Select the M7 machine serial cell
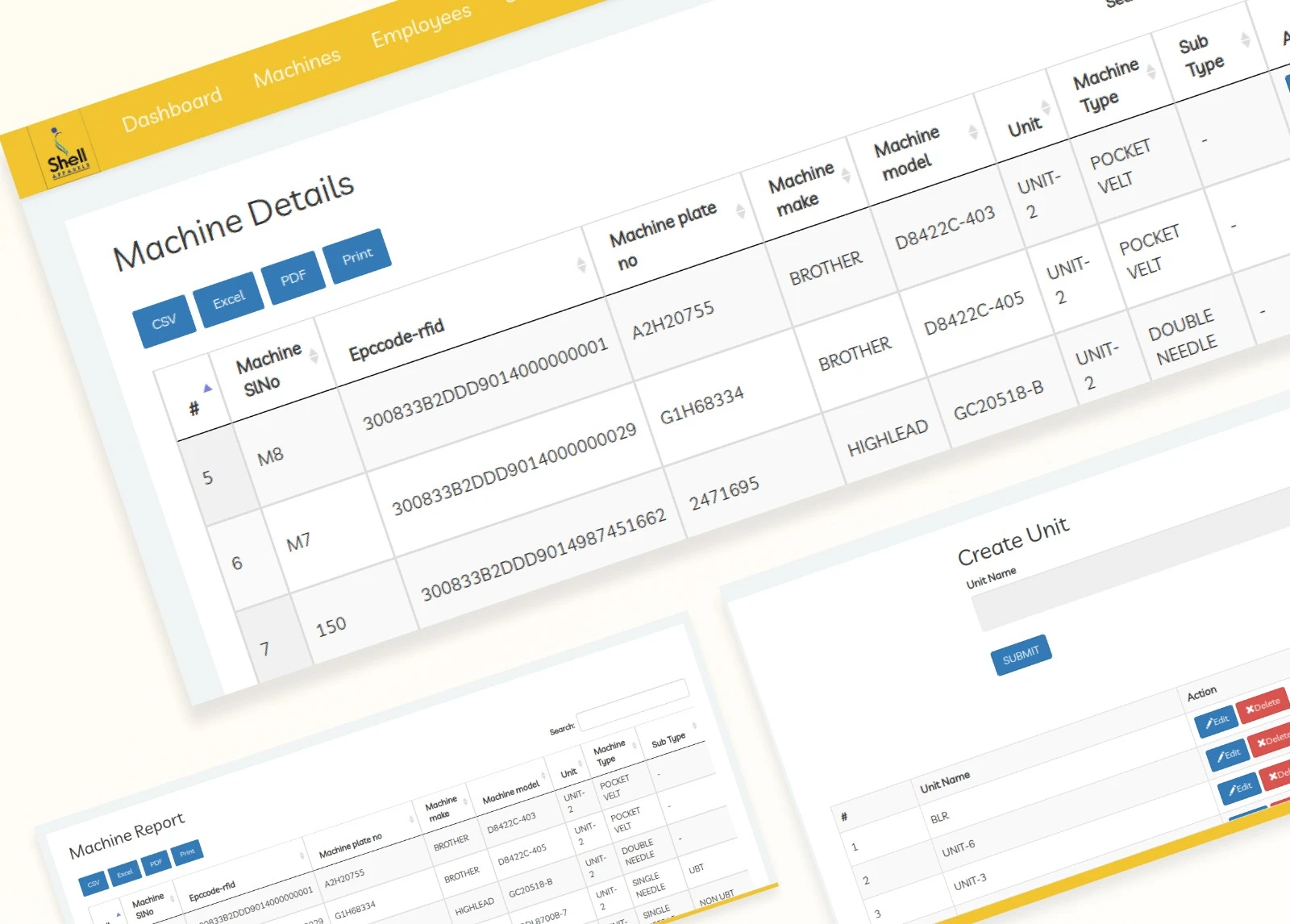 [x=298, y=542]
